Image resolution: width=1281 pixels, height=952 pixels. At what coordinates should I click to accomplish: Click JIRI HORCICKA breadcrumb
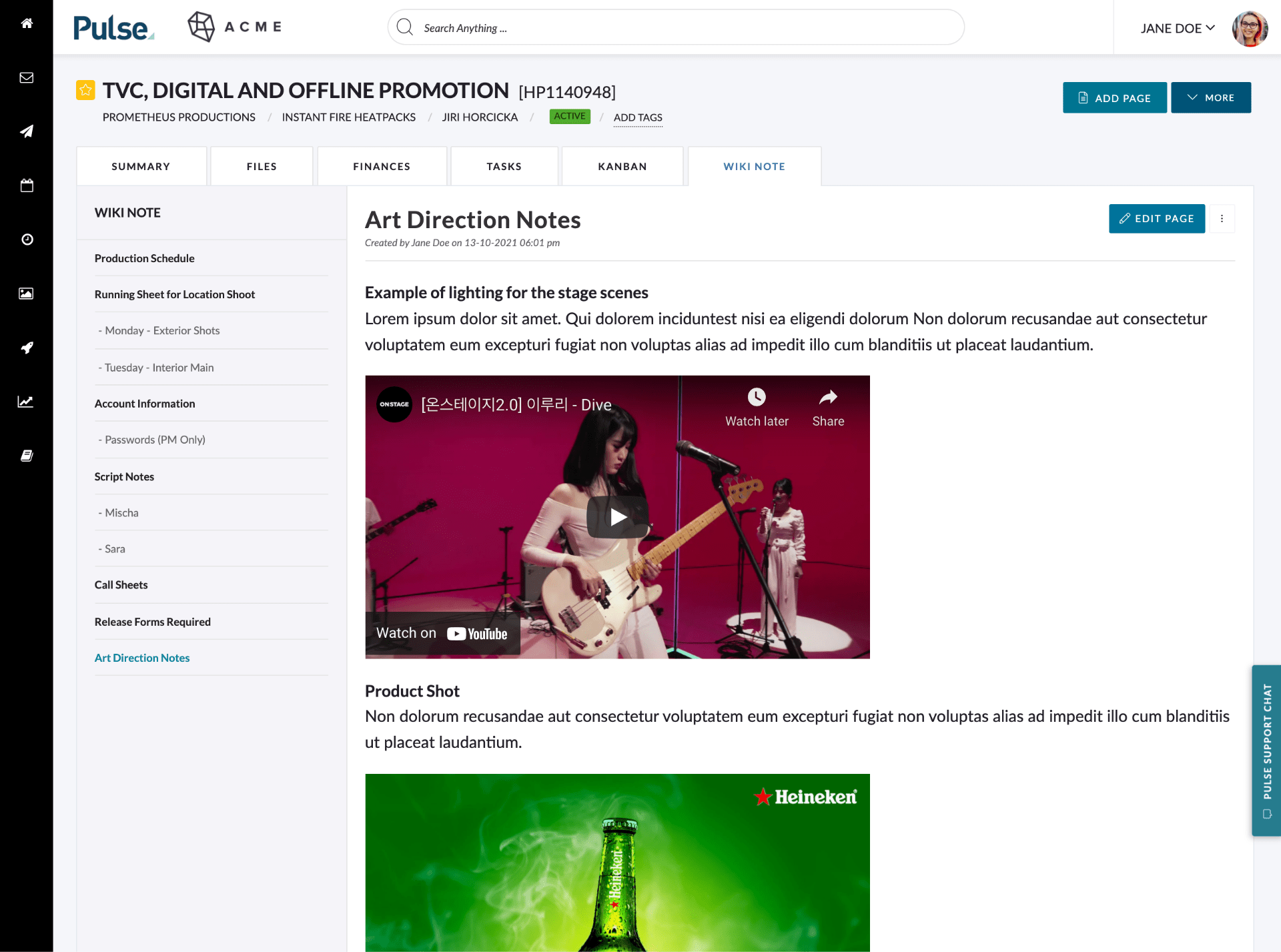coord(480,117)
